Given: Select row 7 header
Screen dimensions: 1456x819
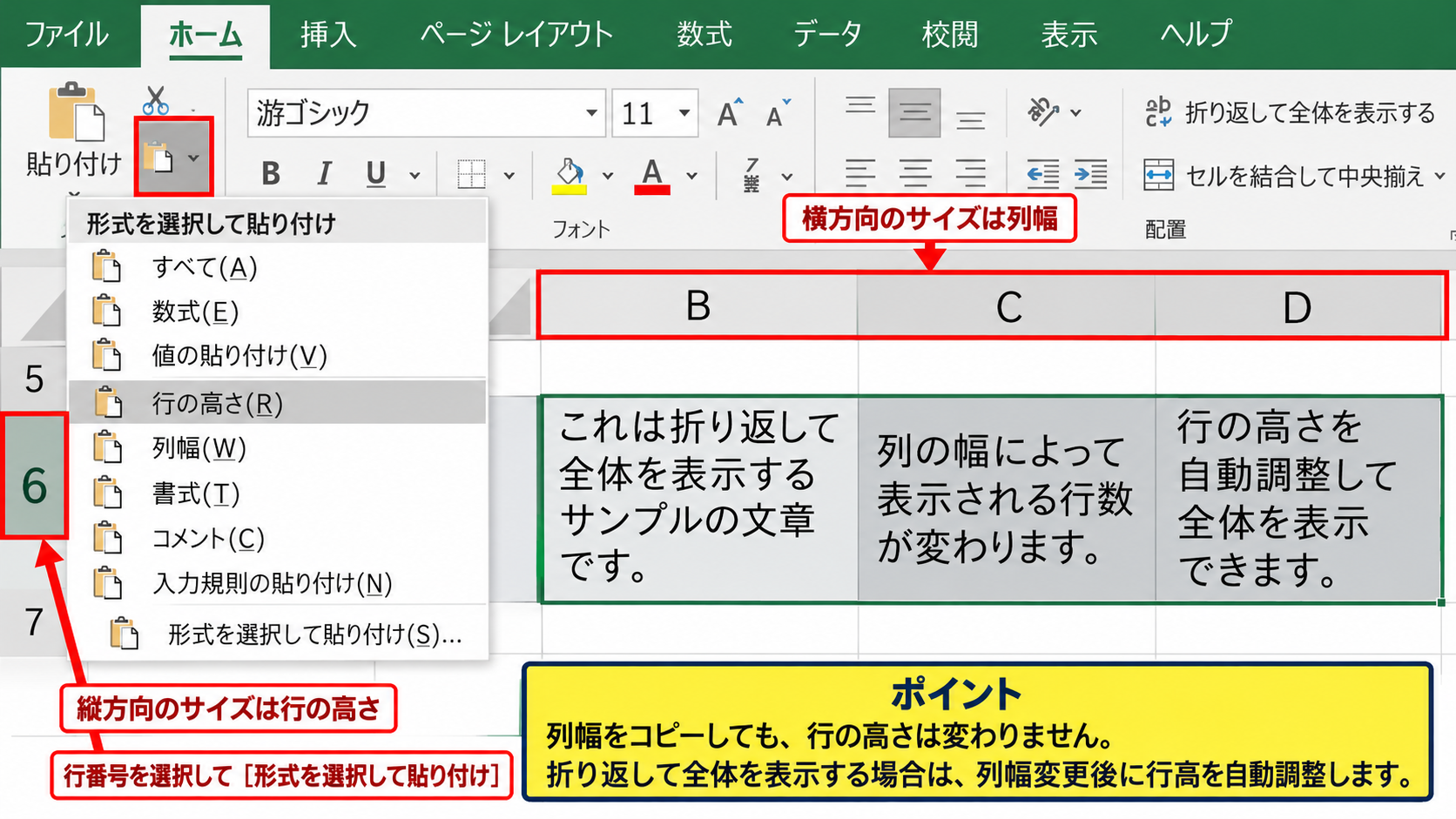Looking at the screenshot, I should [x=34, y=621].
